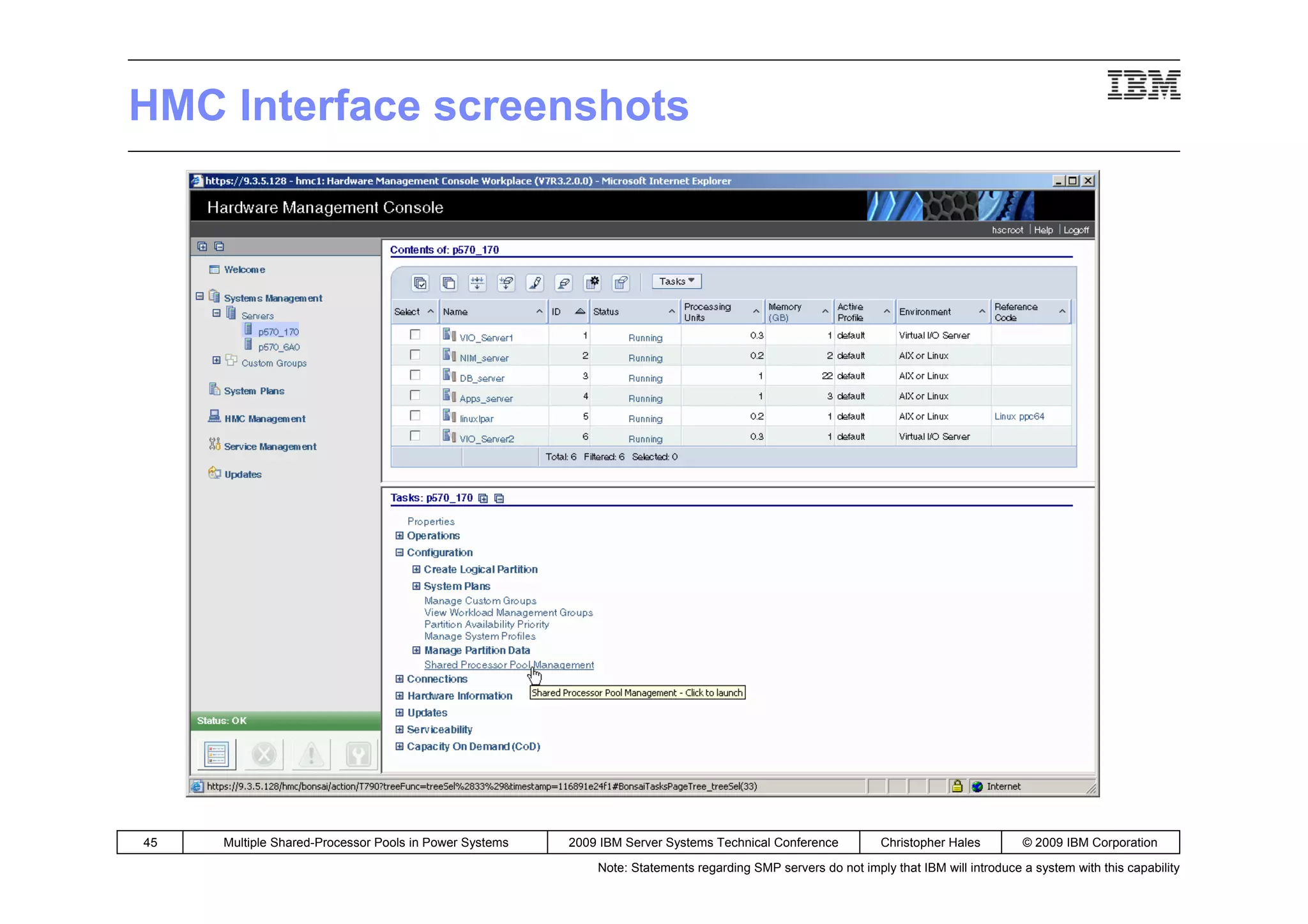Screen dimensions: 1308x924
Task: Check the NIM_server row checkbox
Action: [415, 355]
